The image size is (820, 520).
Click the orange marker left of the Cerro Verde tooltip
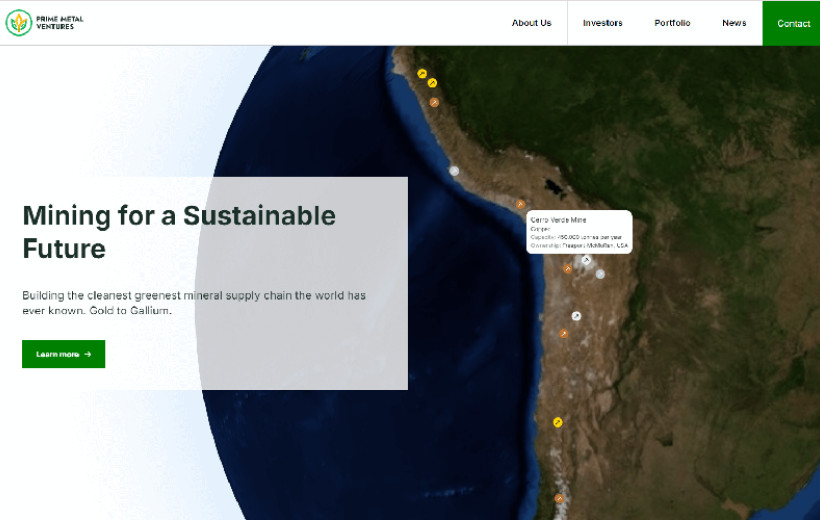click(x=520, y=204)
